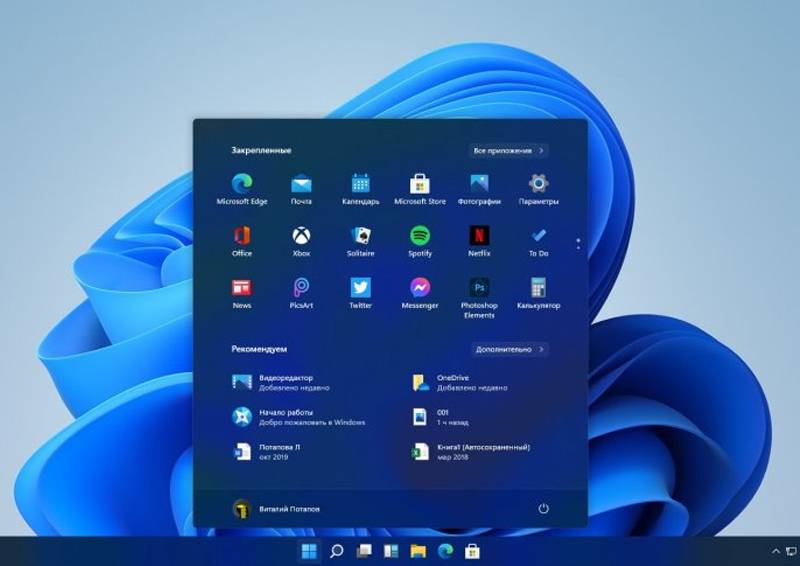Click the Start button on the taskbar
Screen dimensions: 800x566
pos(309,551)
